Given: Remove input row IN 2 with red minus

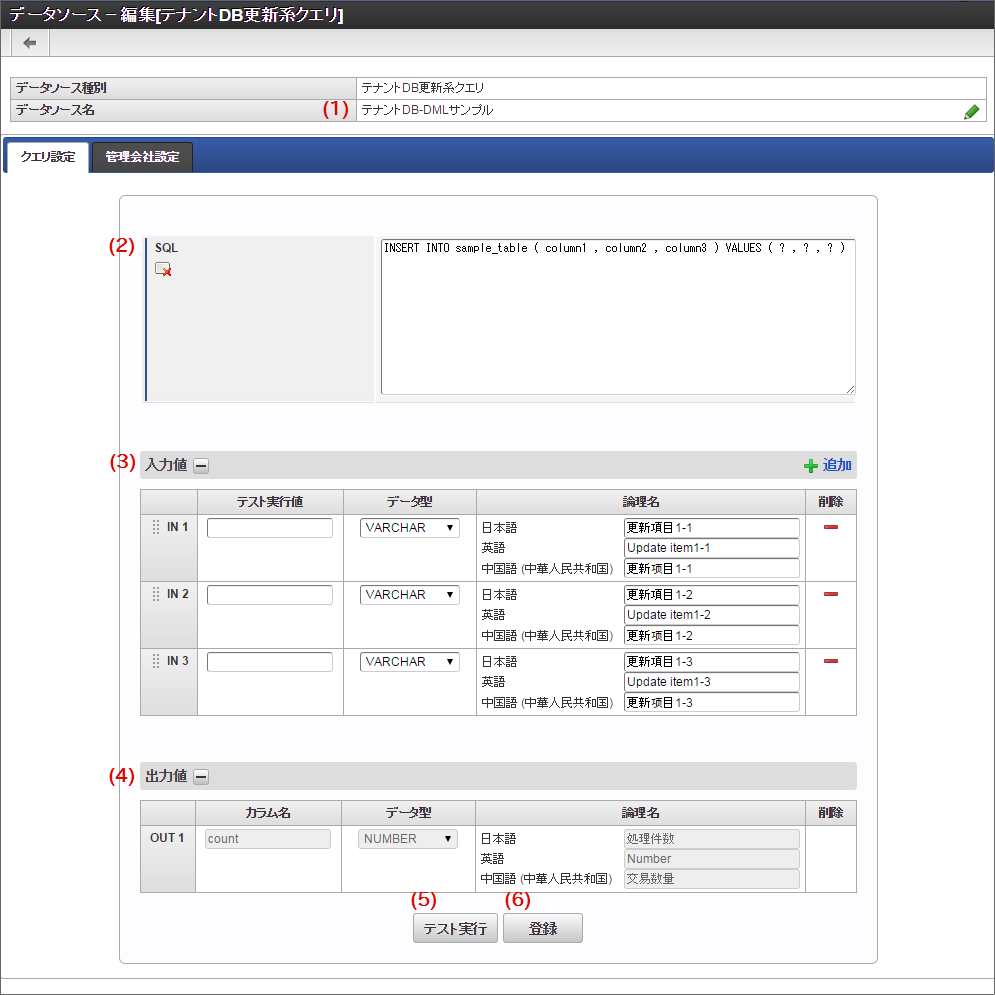Looking at the screenshot, I should click(x=830, y=594).
